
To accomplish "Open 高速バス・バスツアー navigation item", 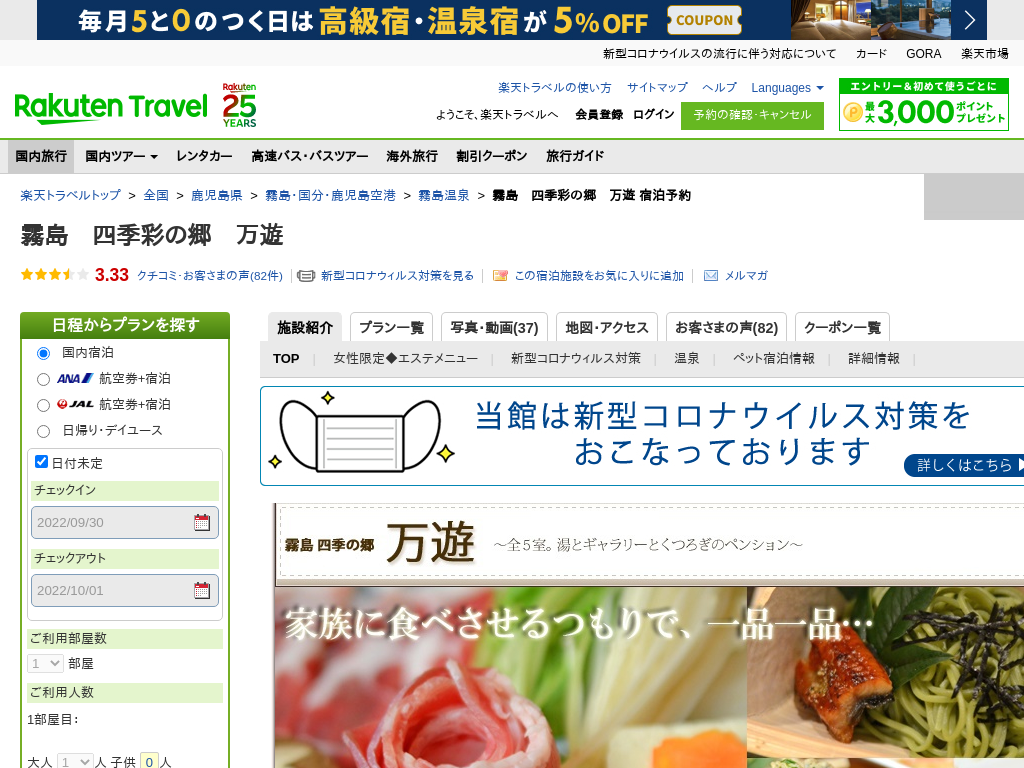I will 310,156.
